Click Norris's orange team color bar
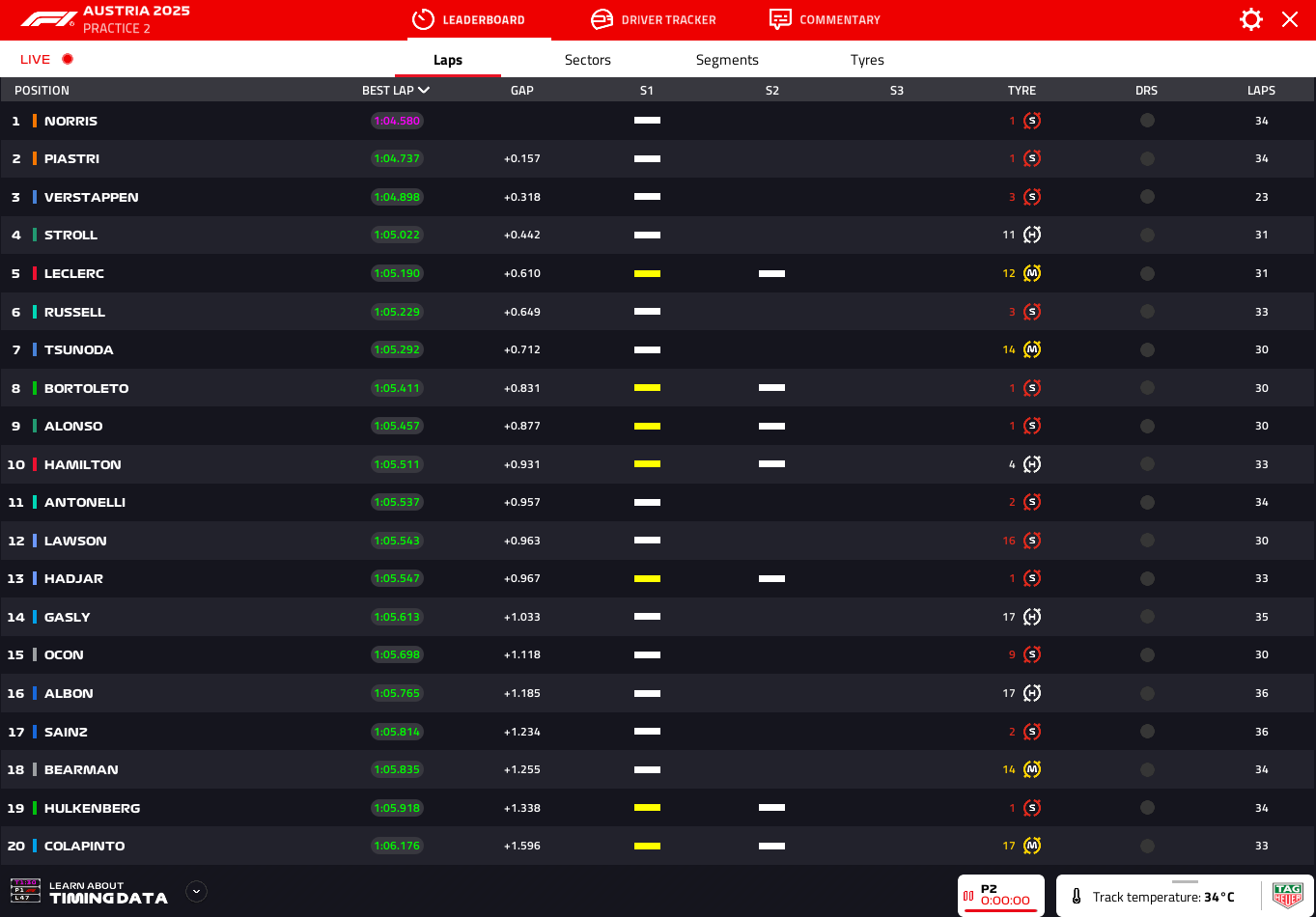The width and height of the screenshot is (1316, 917). click(35, 121)
